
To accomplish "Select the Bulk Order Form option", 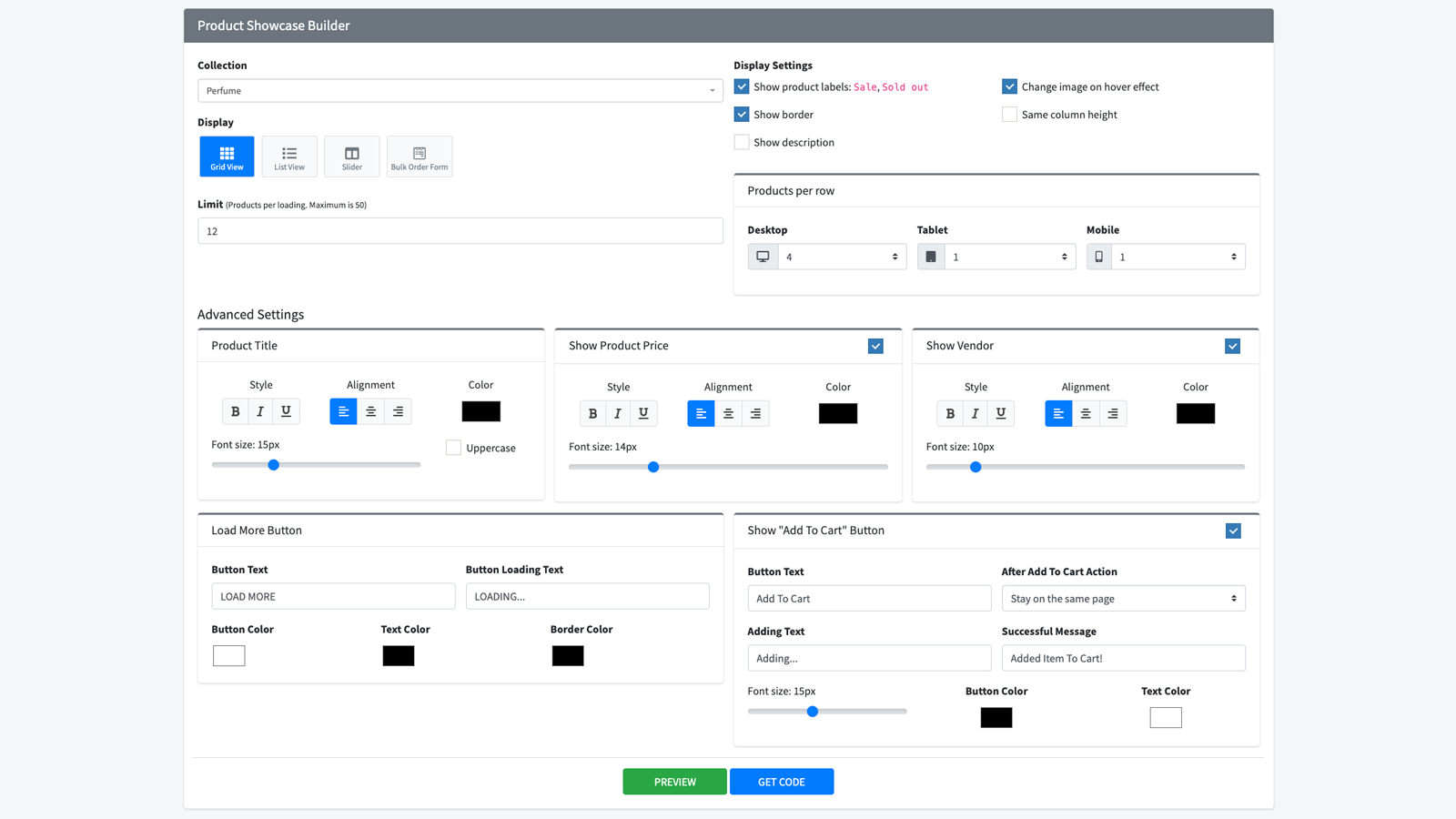I will (x=420, y=156).
